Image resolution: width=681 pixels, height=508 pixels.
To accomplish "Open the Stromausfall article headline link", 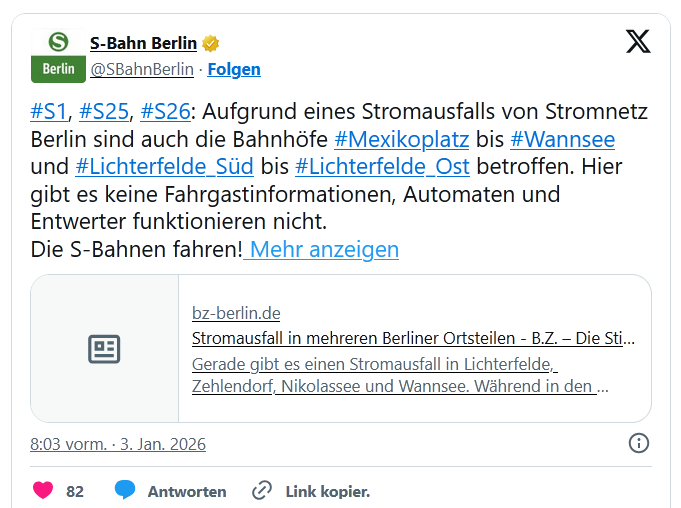I will [x=412, y=338].
